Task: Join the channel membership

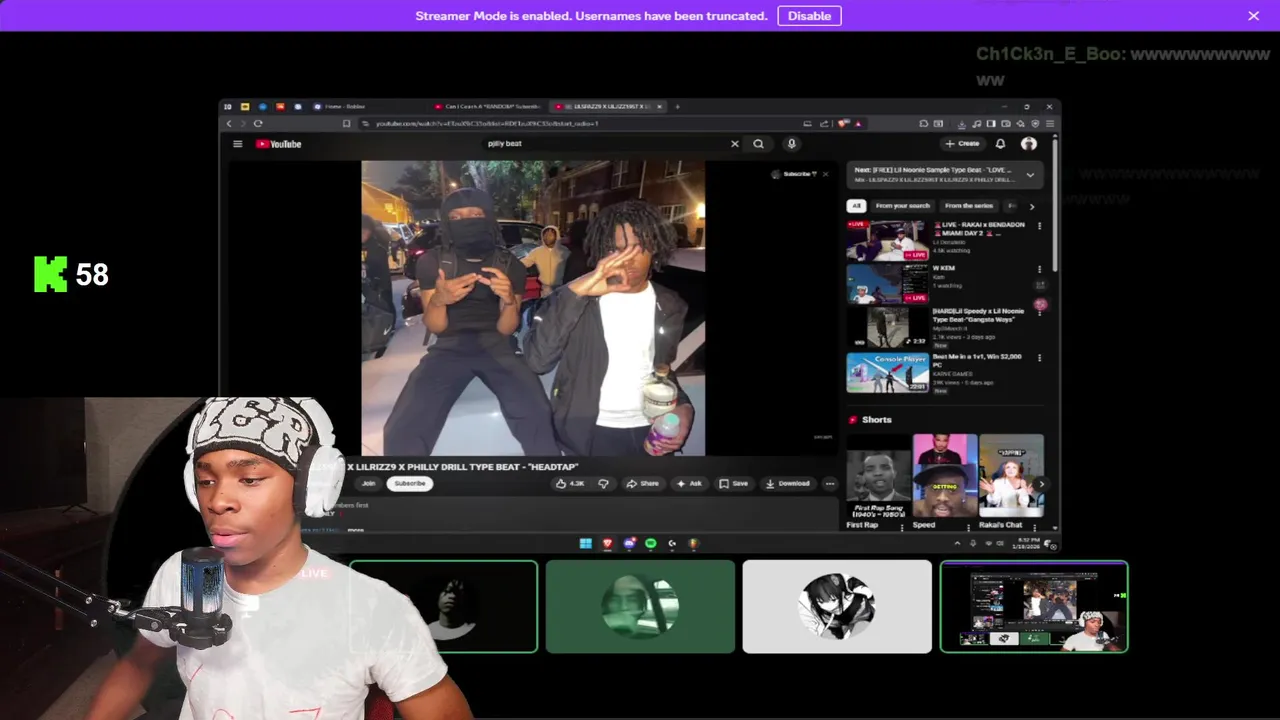Action: (368, 484)
